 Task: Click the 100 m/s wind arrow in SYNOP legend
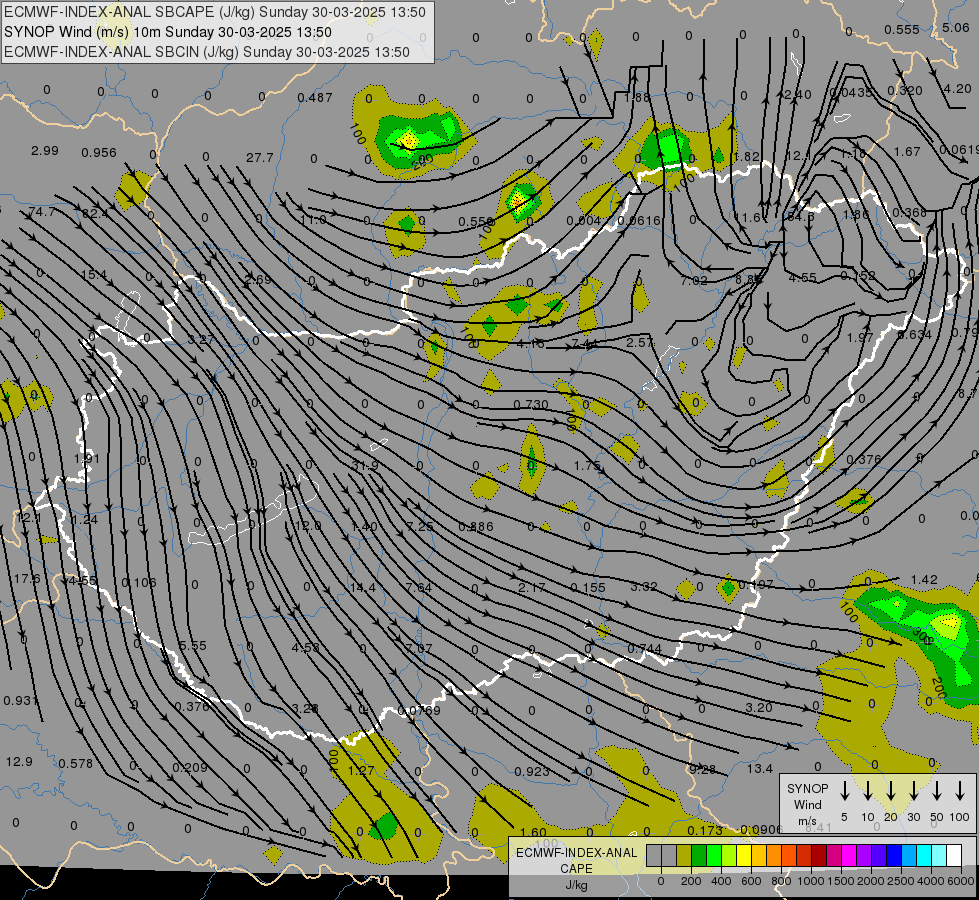[x=960, y=791]
